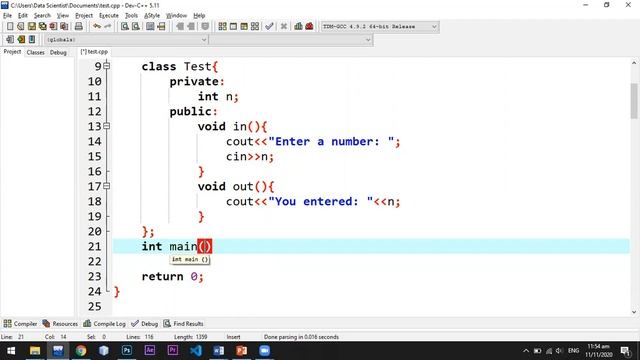Open the (globals) scope dropdown
The image size is (640, 360).
tap(126, 40)
